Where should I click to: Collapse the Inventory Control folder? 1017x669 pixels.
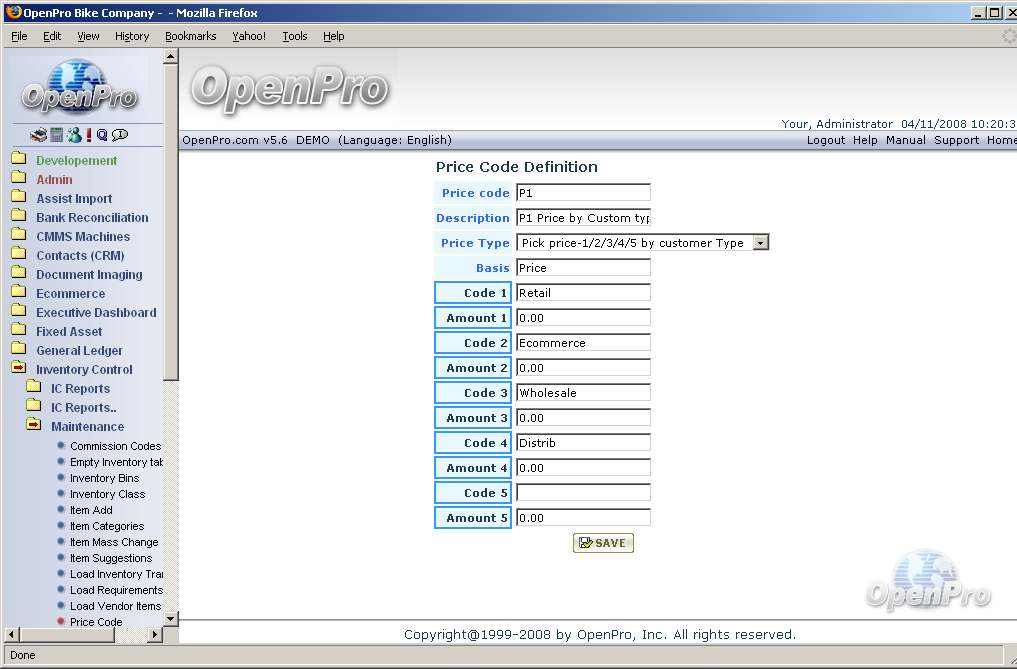19,369
